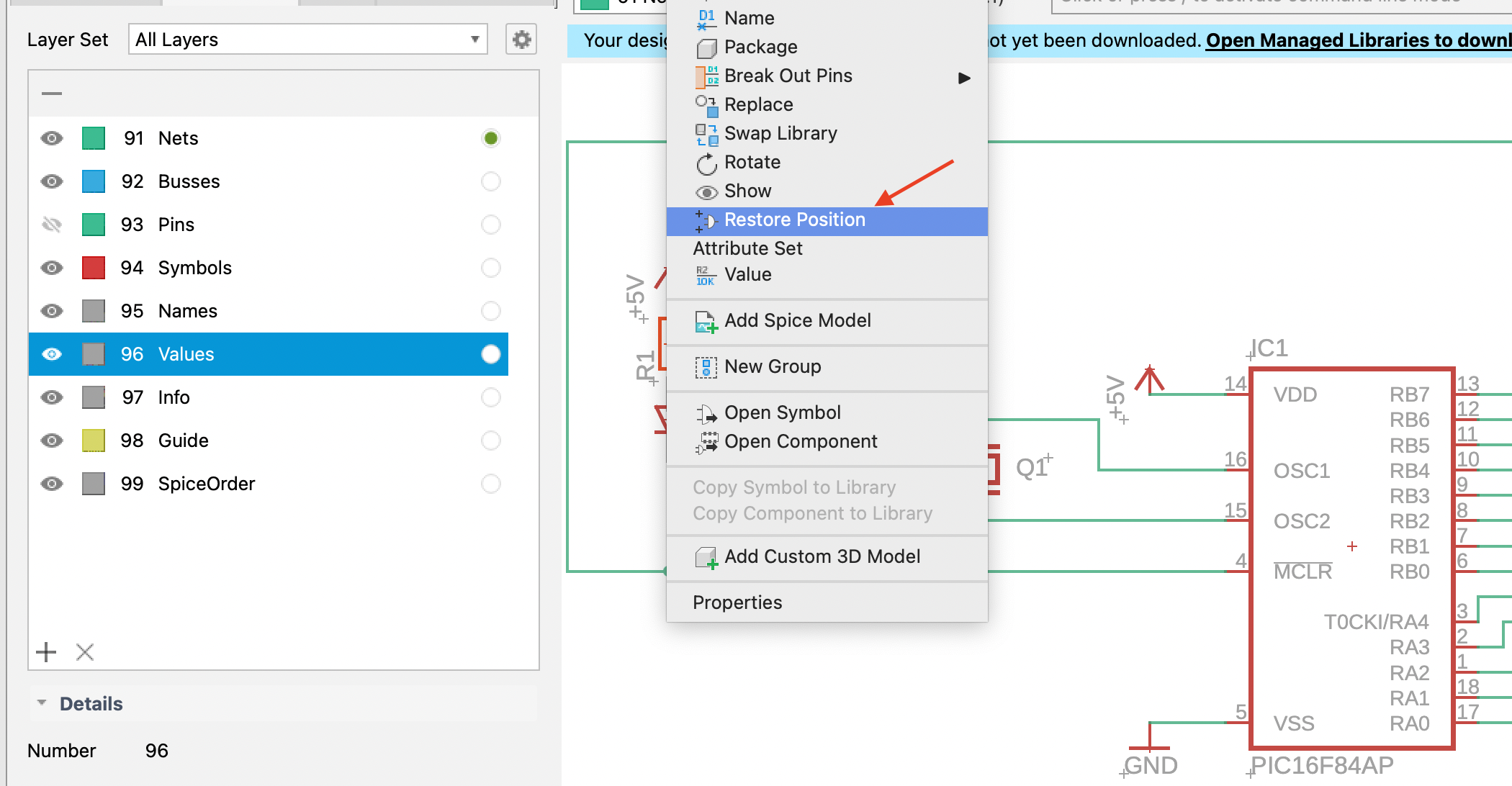This screenshot has width=1512, height=786.
Task: Hide the 92 Busses layer
Action: point(52,181)
